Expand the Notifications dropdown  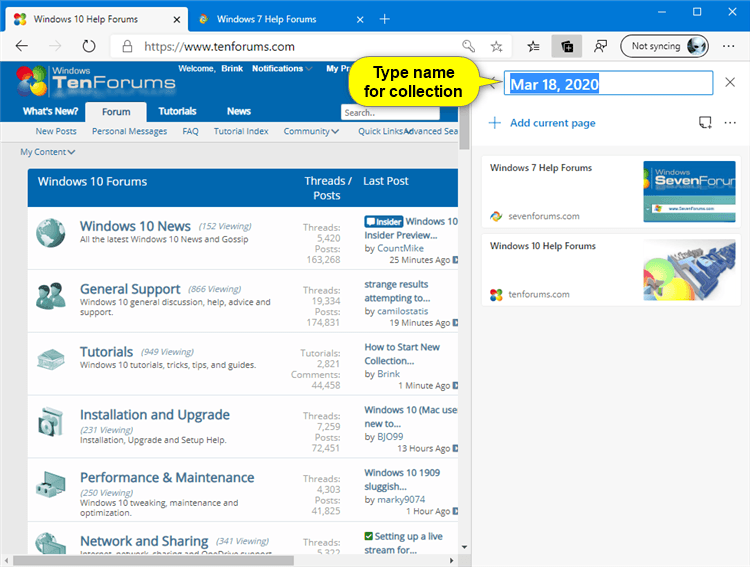click(x=282, y=68)
